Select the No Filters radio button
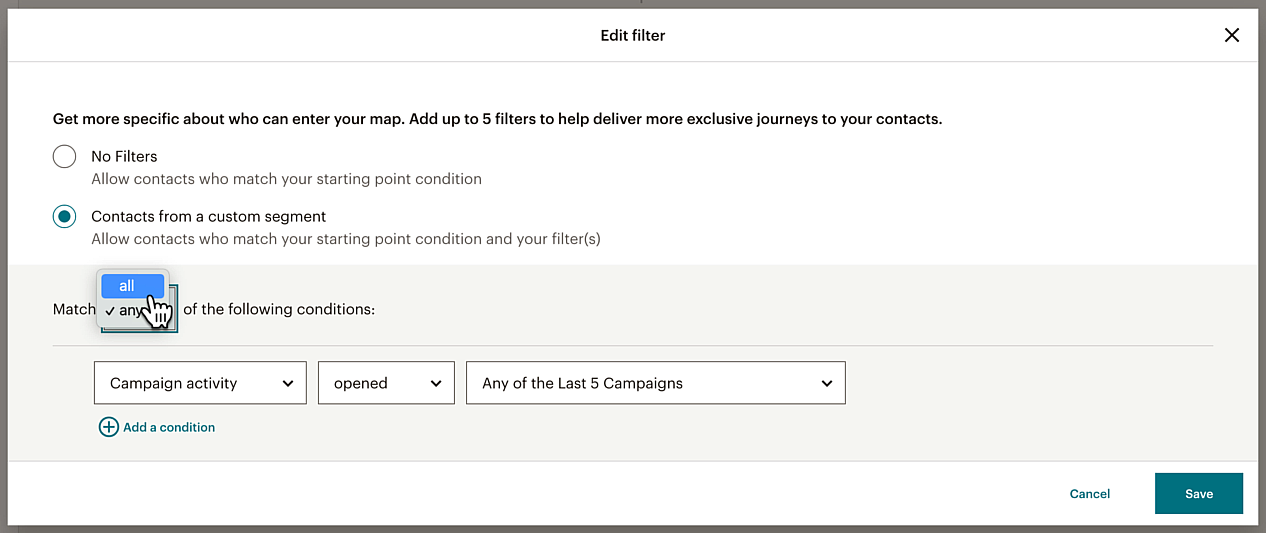 pyautogui.click(x=64, y=157)
